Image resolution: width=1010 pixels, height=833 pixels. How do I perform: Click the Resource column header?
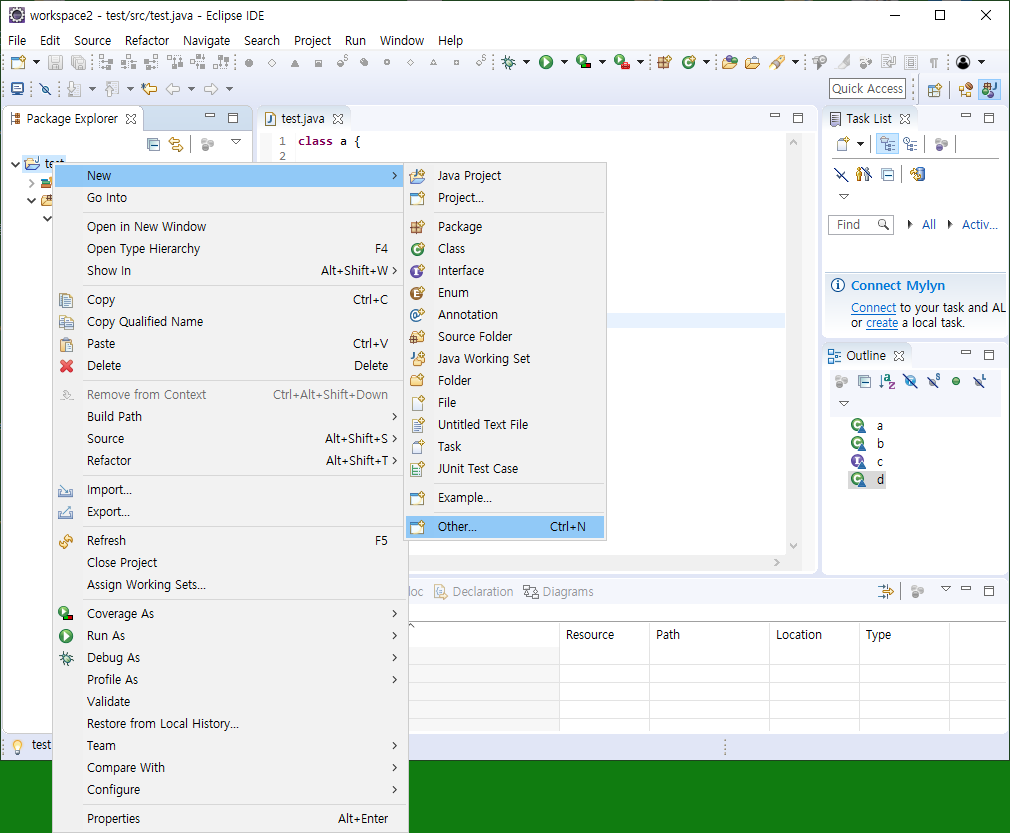(604, 635)
